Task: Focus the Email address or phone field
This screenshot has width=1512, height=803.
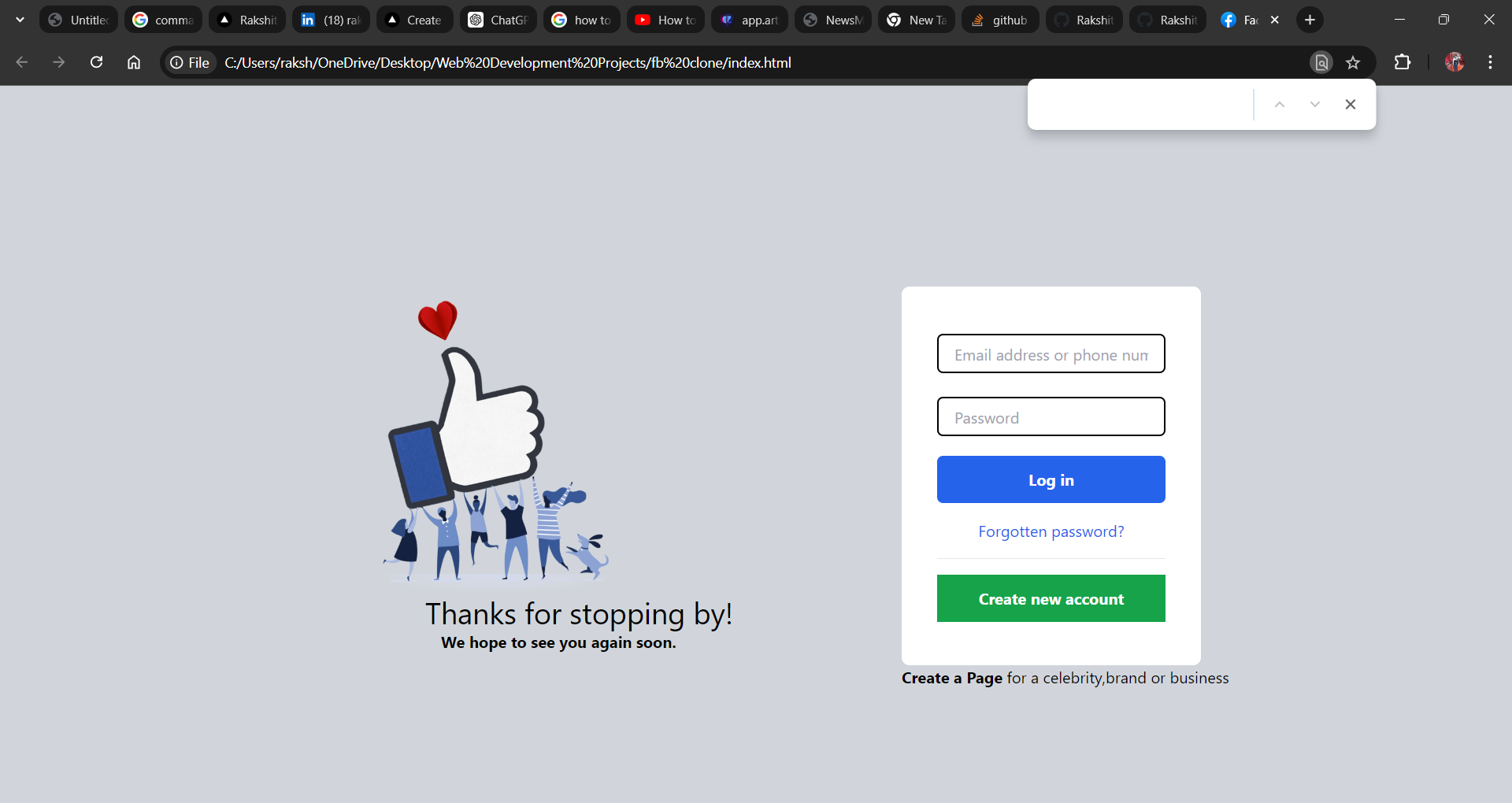Action: tap(1051, 353)
